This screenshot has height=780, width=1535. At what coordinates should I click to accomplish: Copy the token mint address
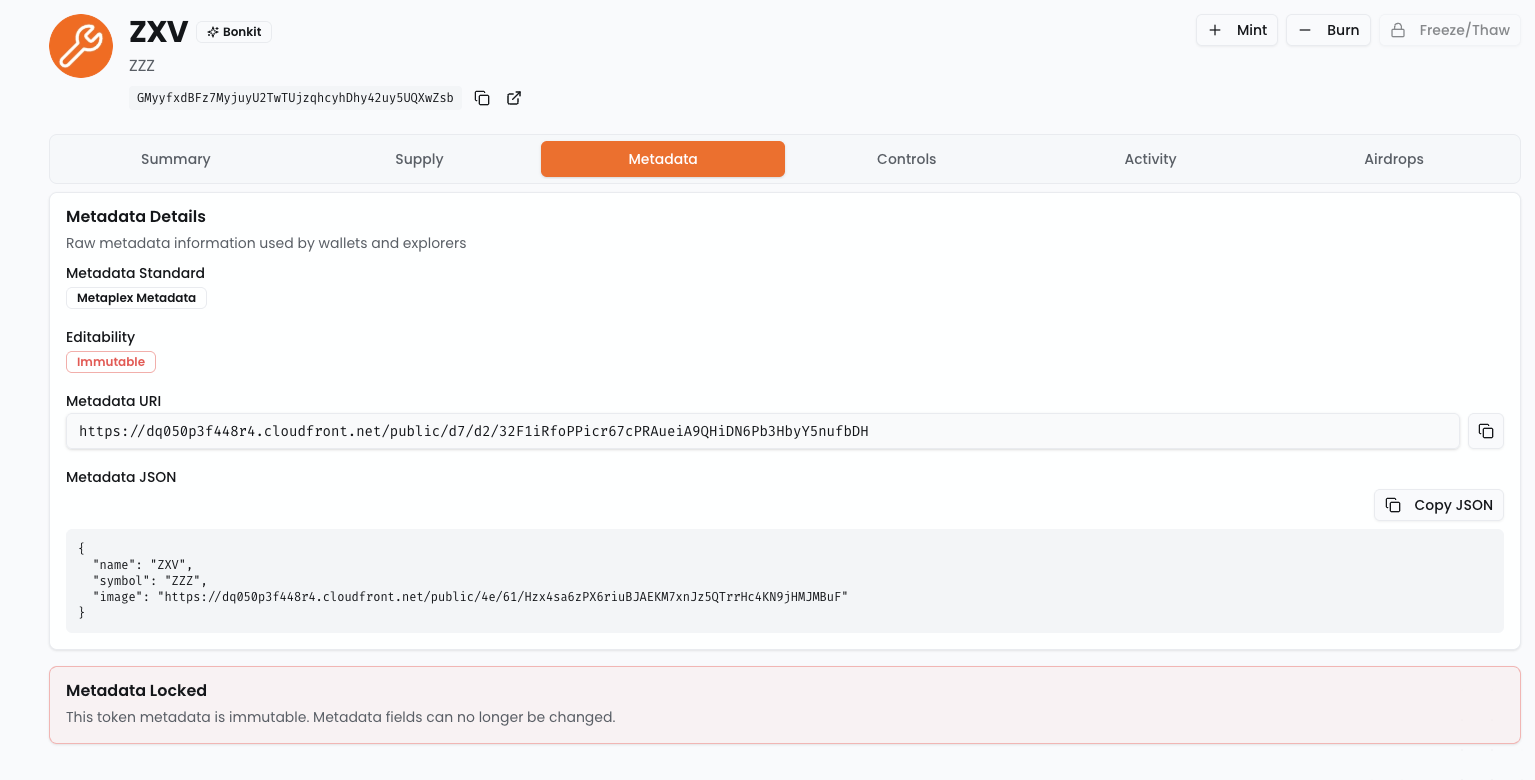coord(482,98)
